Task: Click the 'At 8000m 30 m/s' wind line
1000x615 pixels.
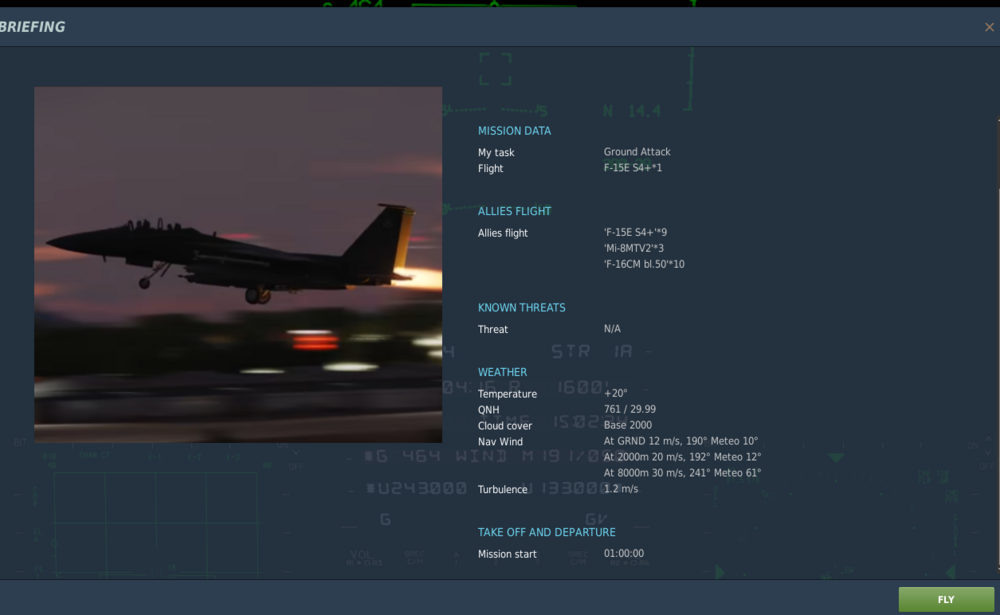Action: coord(682,473)
